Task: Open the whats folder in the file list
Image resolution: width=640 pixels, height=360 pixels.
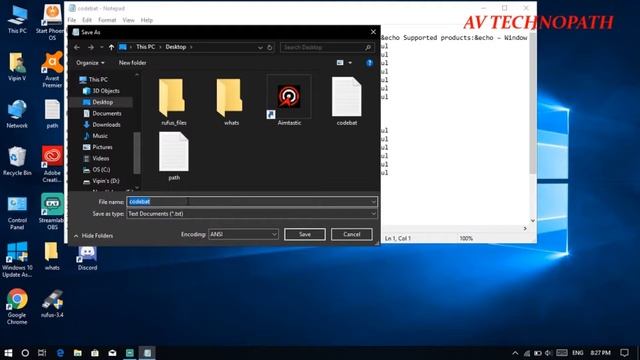Action: (x=231, y=102)
